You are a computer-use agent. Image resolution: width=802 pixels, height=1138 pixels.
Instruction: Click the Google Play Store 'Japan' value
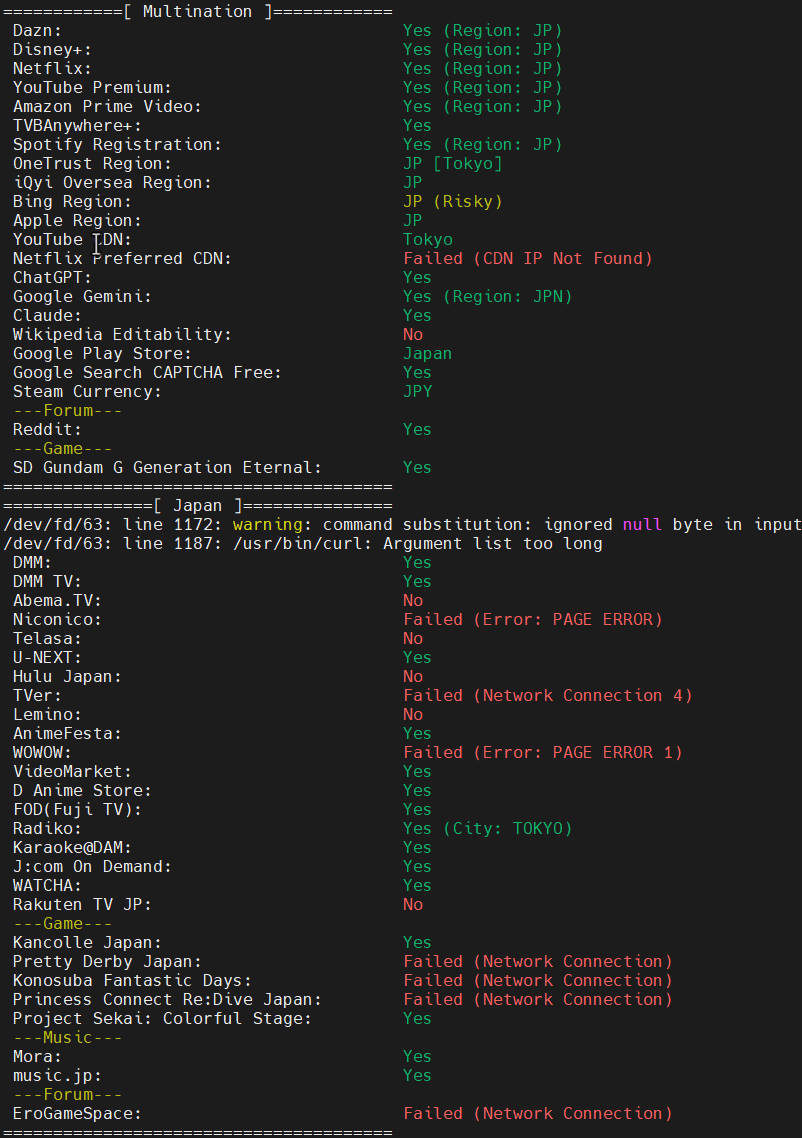[427, 354]
